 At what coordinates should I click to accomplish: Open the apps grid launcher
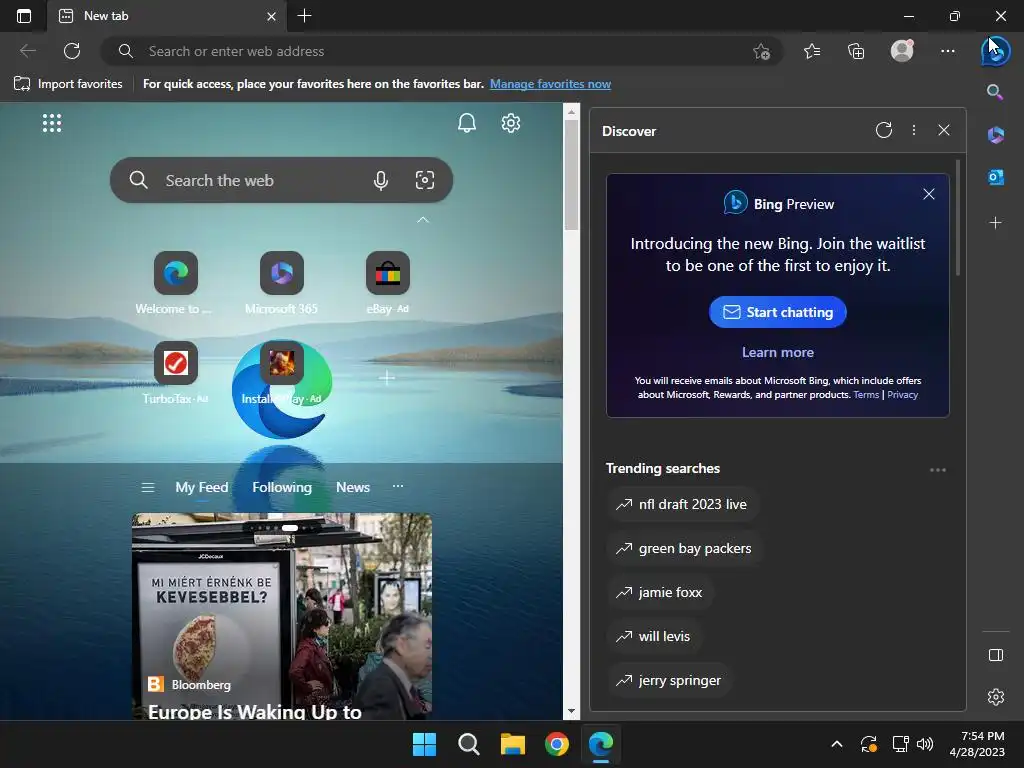(52, 123)
